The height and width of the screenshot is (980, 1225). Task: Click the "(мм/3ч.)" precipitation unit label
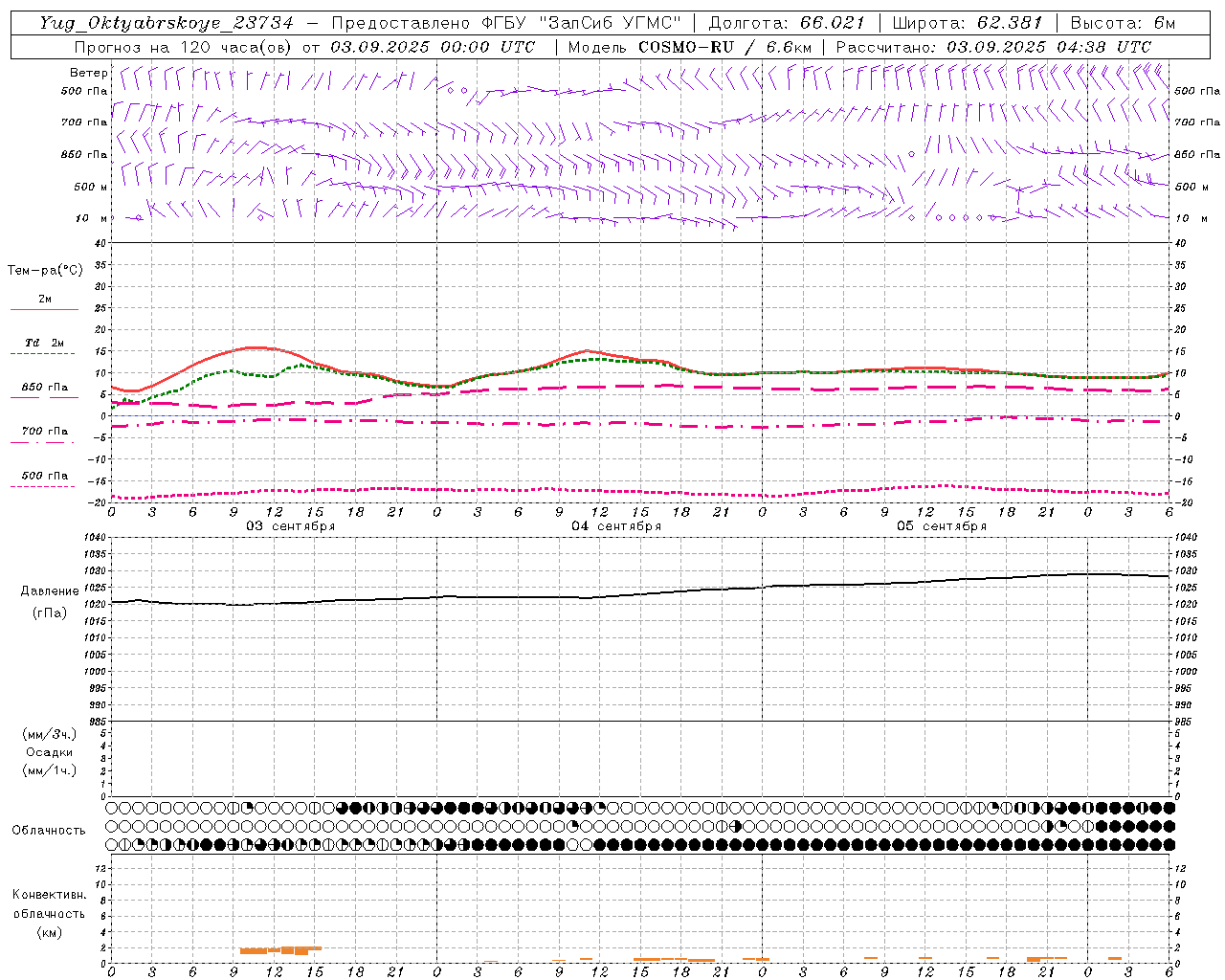[49, 734]
